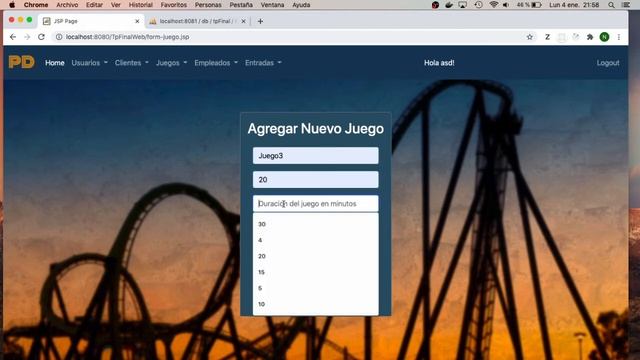This screenshot has width=640, height=360.
Task: Click the battery status icon
Action: (536, 5)
